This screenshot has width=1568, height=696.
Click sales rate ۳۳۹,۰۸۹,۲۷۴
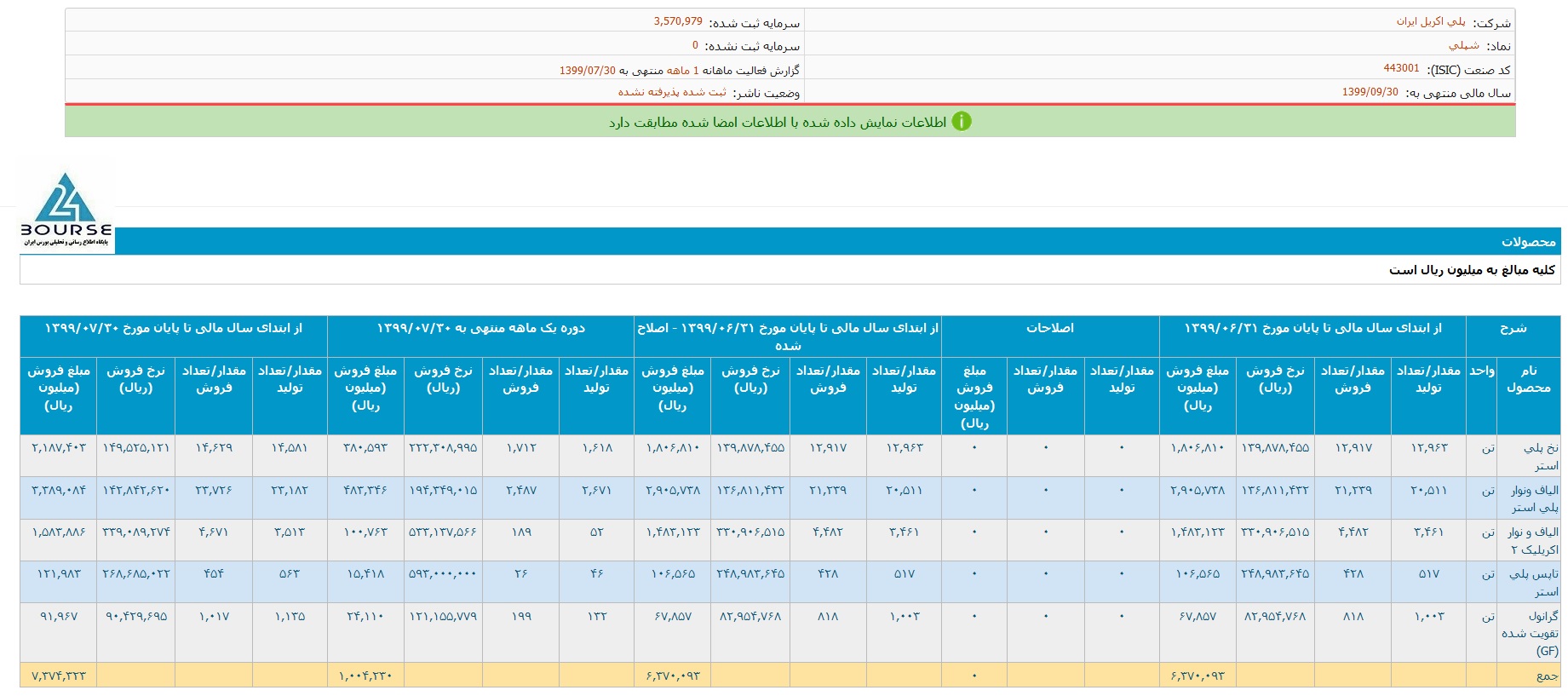pos(136,532)
